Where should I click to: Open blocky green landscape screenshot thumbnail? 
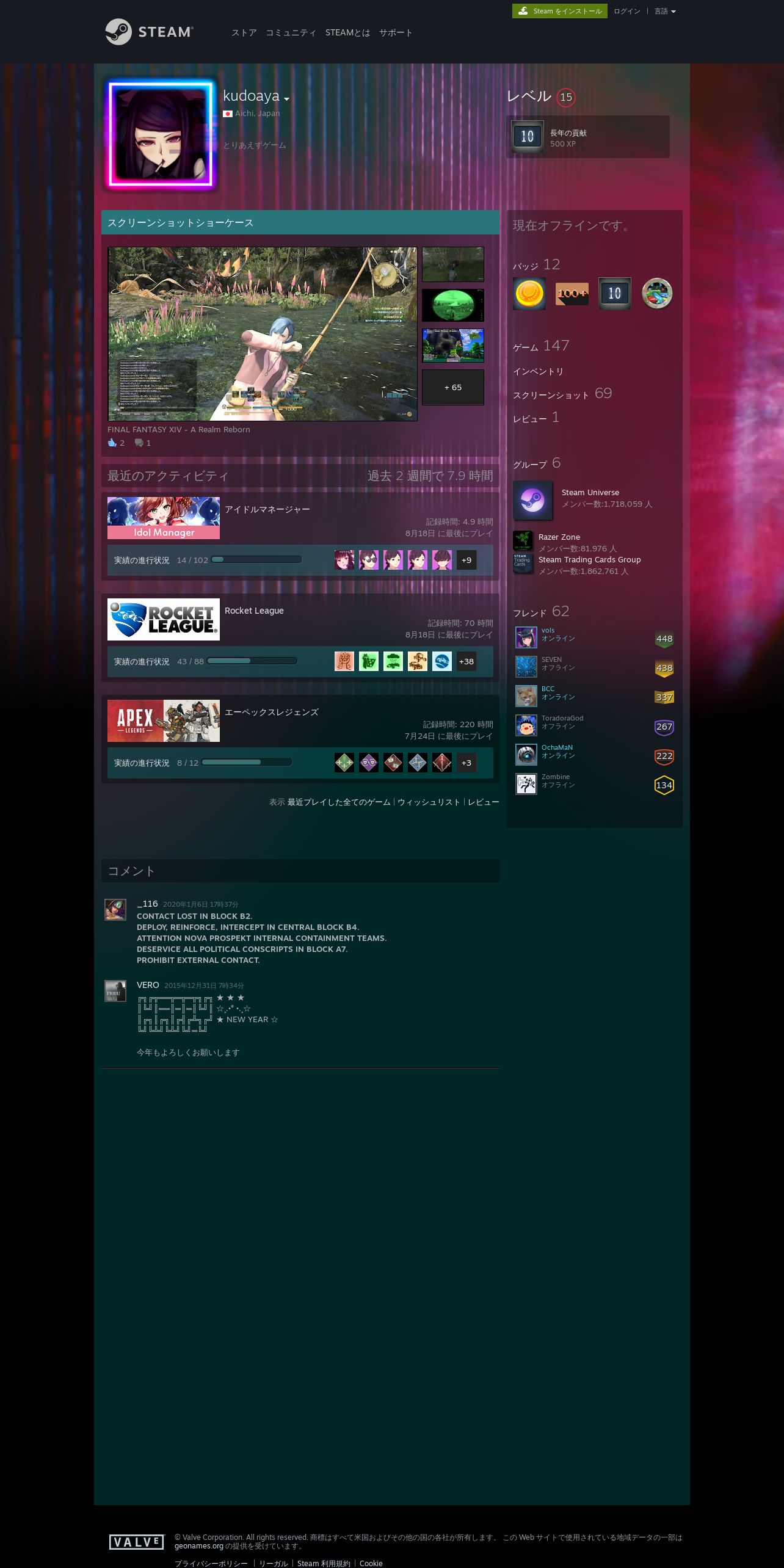453,345
